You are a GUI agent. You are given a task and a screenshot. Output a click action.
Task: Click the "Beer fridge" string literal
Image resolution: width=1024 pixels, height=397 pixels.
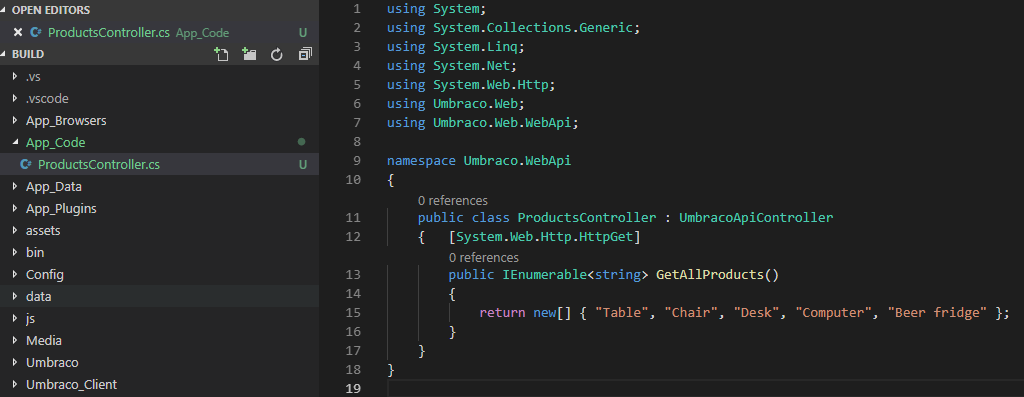click(x=936, y=313)
